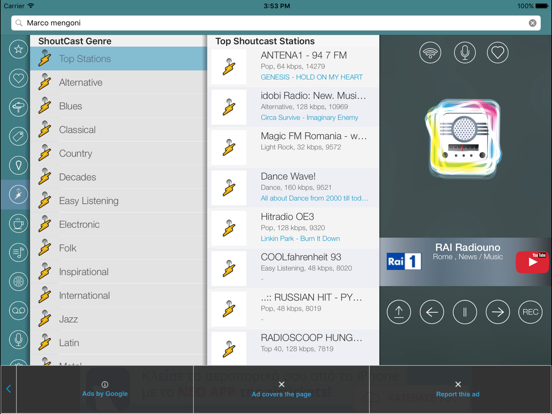Click the Marco mengoni search field
The height and width of the screenshot is (414, 552).
[276, 23]
